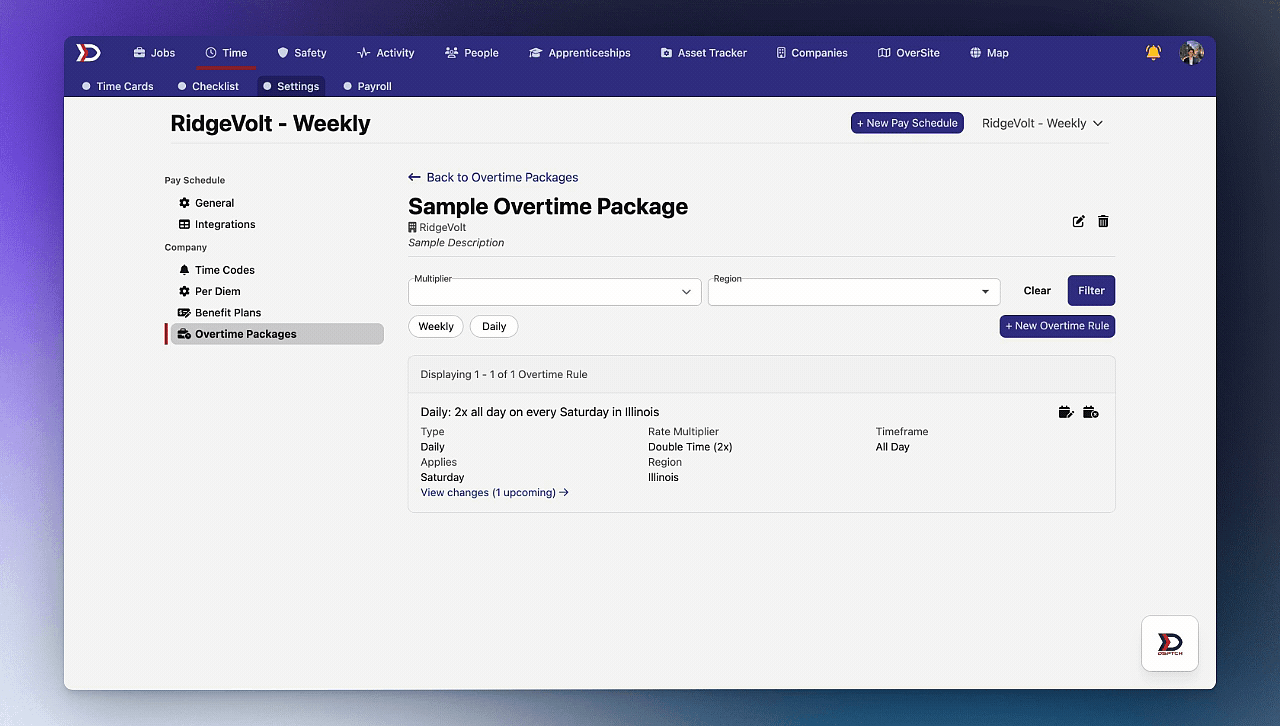
Task: Select Overtime Packages in the sidebar
Action: coord(277,334)
